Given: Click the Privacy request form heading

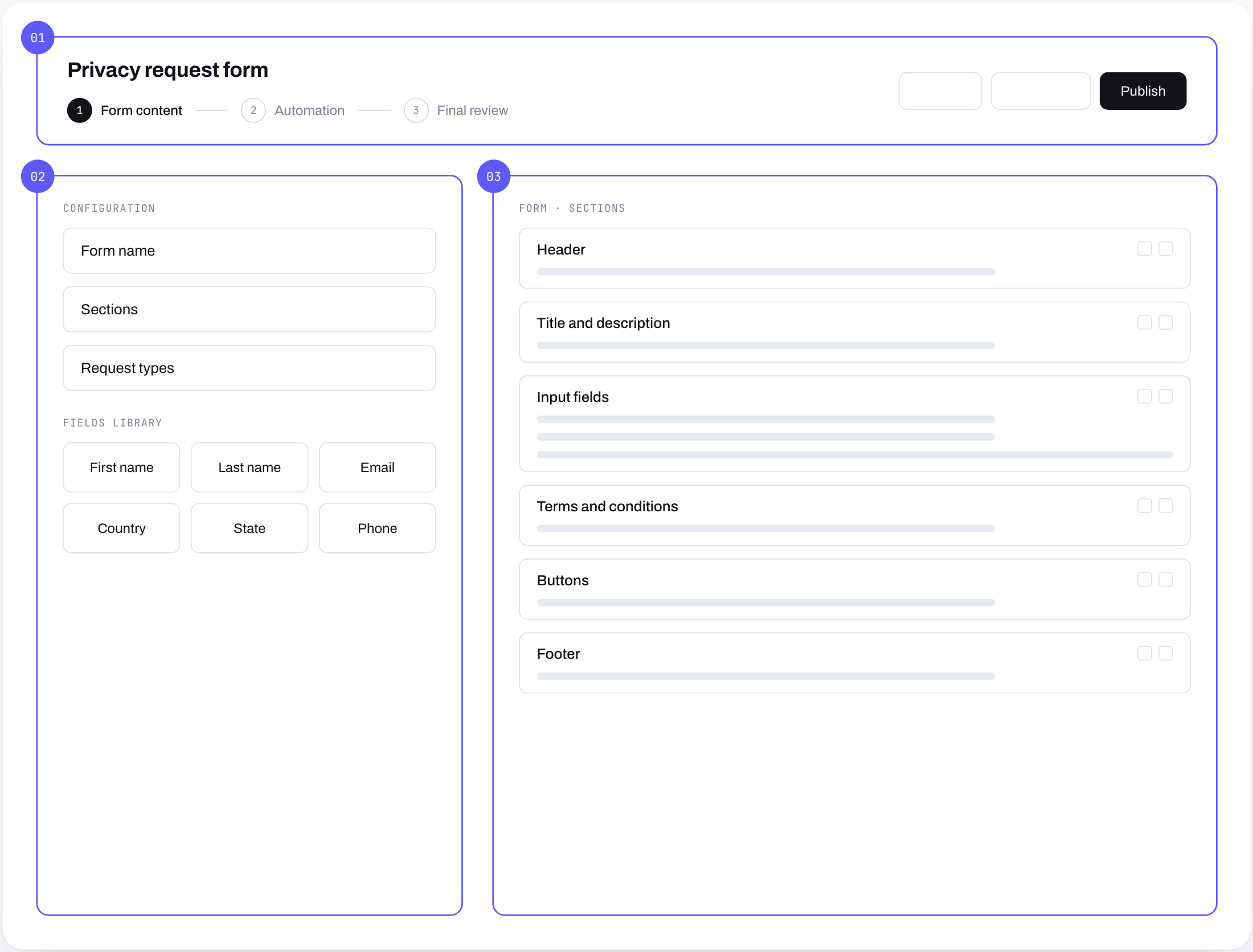Looking at the screenshot, I should pos(167,70).
